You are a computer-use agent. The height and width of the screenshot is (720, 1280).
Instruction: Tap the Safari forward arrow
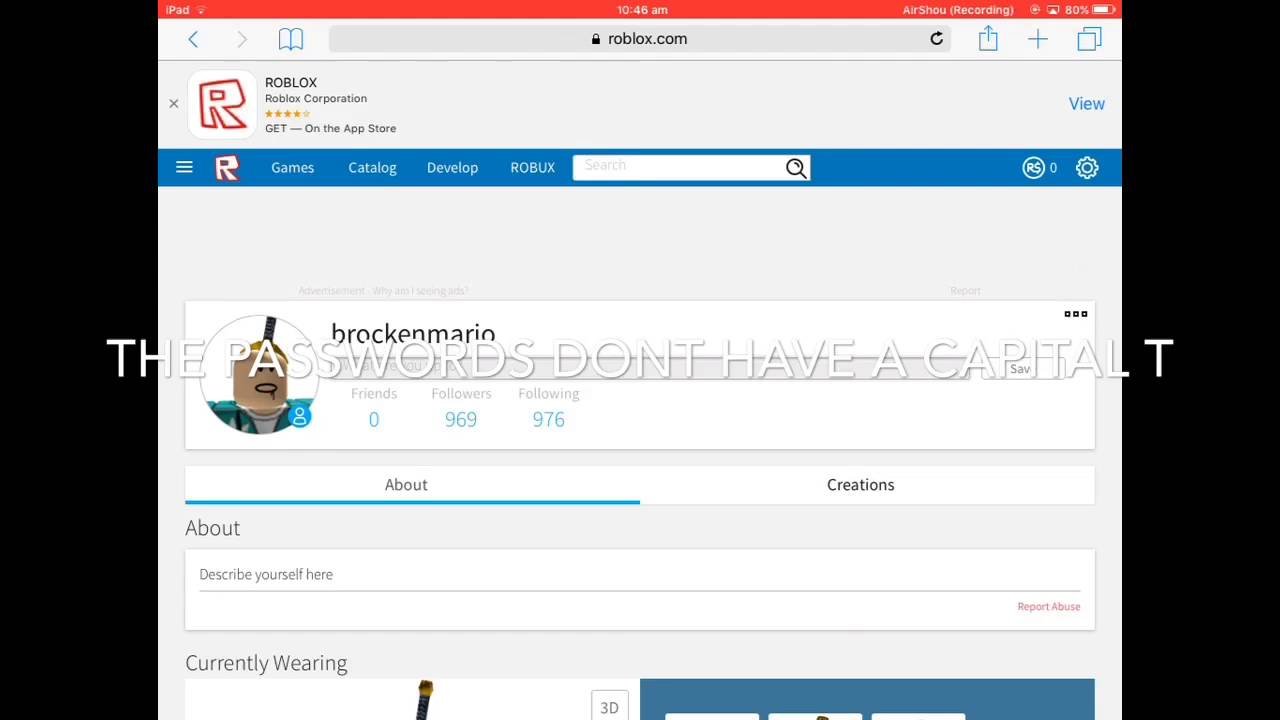point(241,39)
